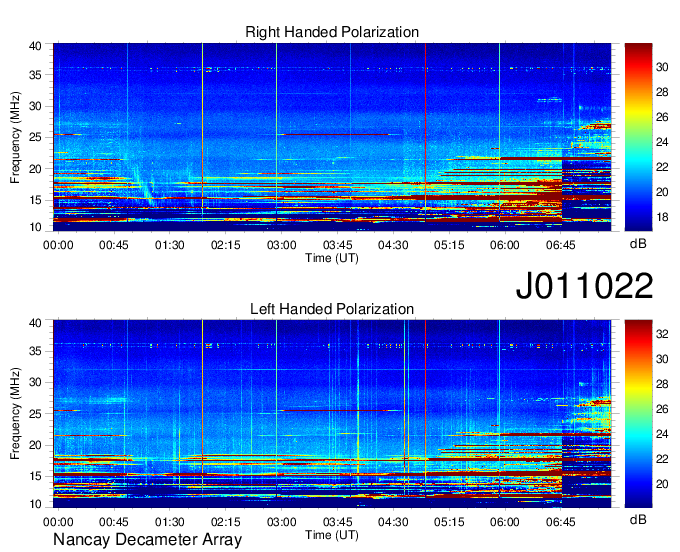Click the Nancay Decameter Array caption
680x552 pixels.
pyautogui.click(x=147, y=539)
